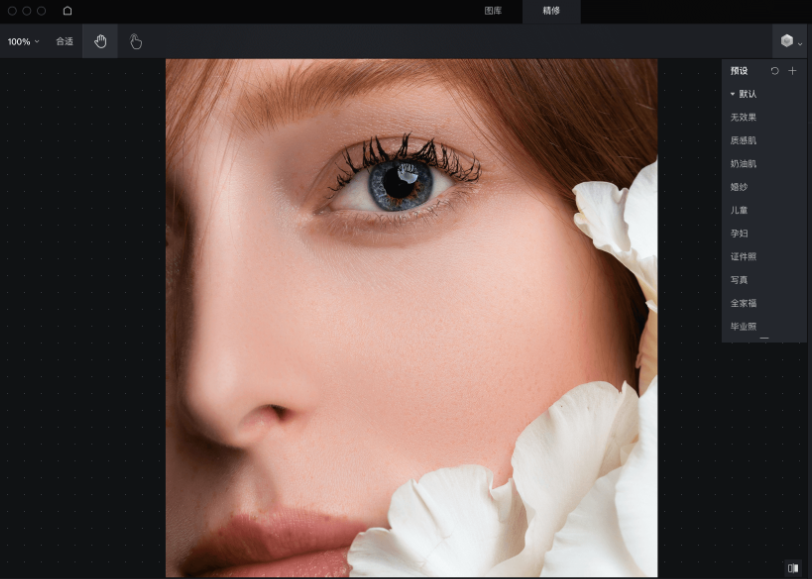
Task: Select the pointing finger tool
Action: pyautogui.click(x=136, y=41)
